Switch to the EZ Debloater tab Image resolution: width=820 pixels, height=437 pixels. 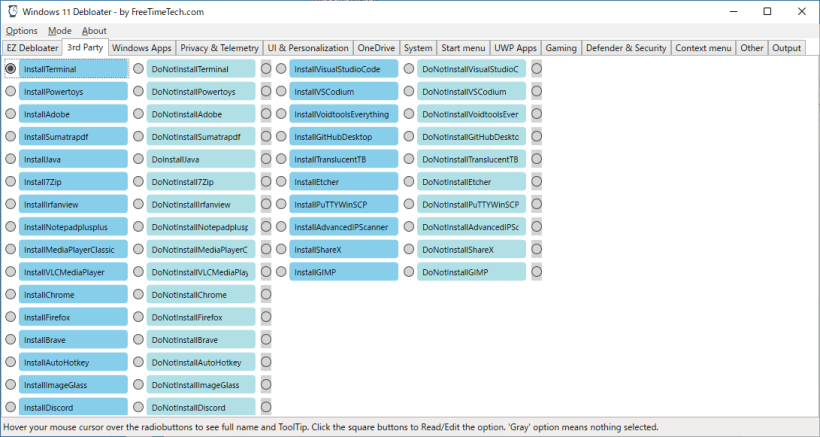point(32,48)
